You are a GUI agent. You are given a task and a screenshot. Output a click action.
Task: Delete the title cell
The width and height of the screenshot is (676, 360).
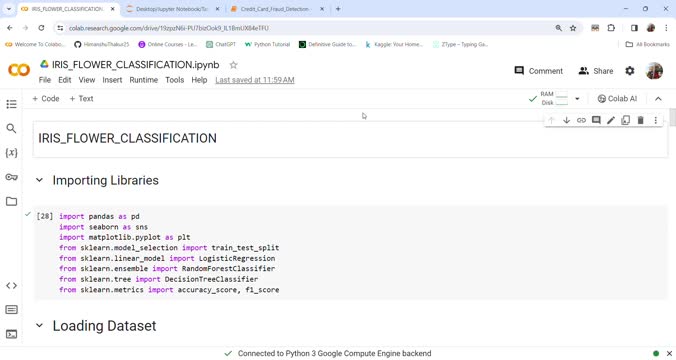(641, 120)
